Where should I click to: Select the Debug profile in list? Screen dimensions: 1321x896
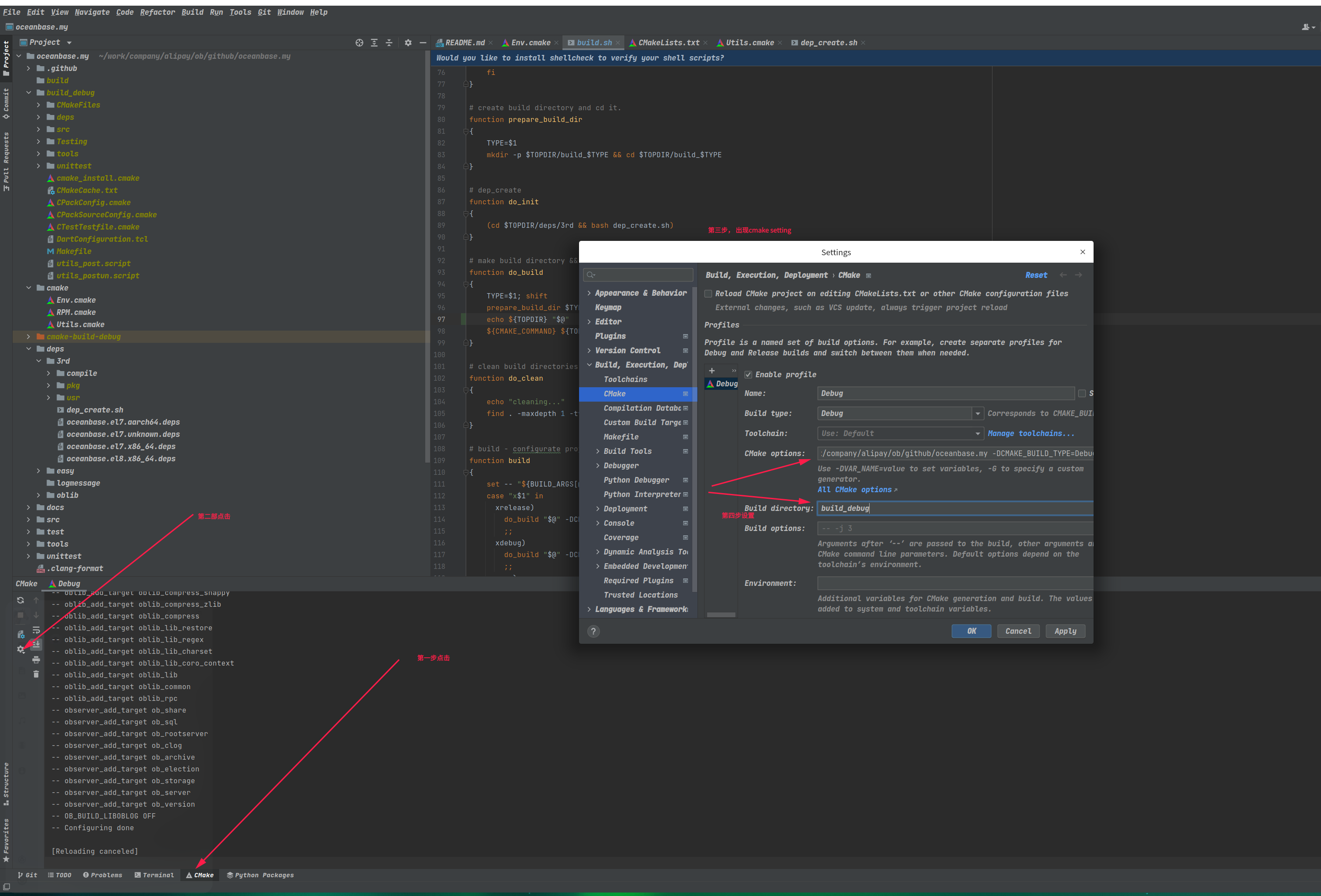[x=721, y=384]
